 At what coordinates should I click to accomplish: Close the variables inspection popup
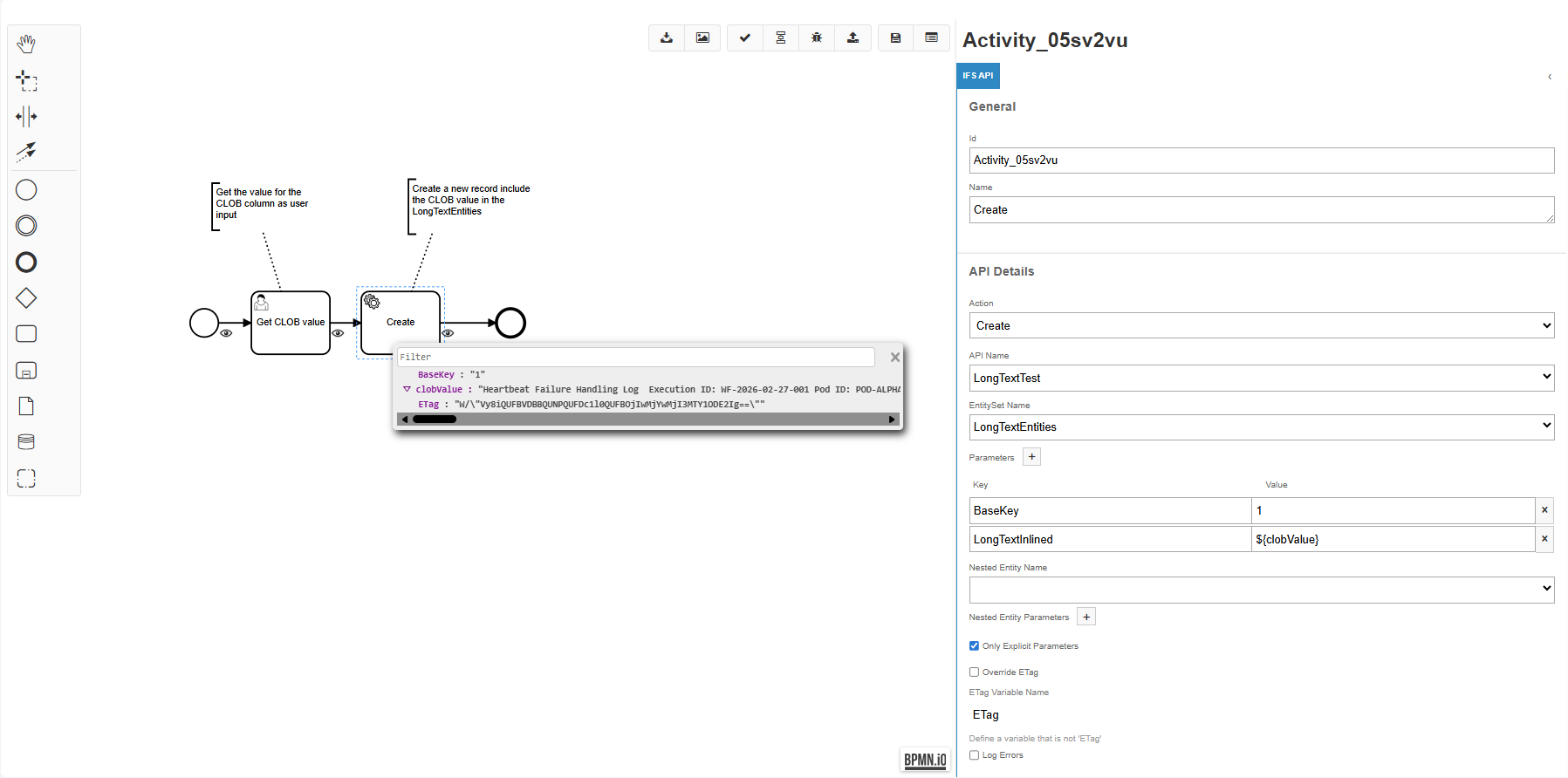coord(894,357)
